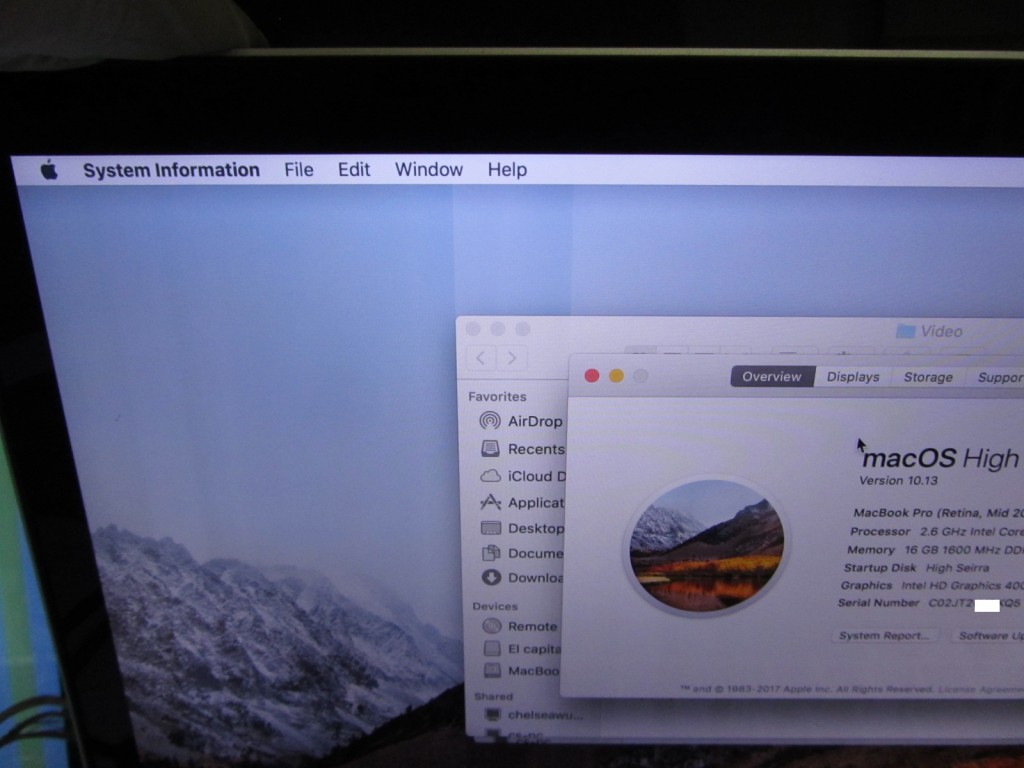Open the Window menu
Image resolution: width=1024 pixels, height=768 pixels.
(428, 170)
